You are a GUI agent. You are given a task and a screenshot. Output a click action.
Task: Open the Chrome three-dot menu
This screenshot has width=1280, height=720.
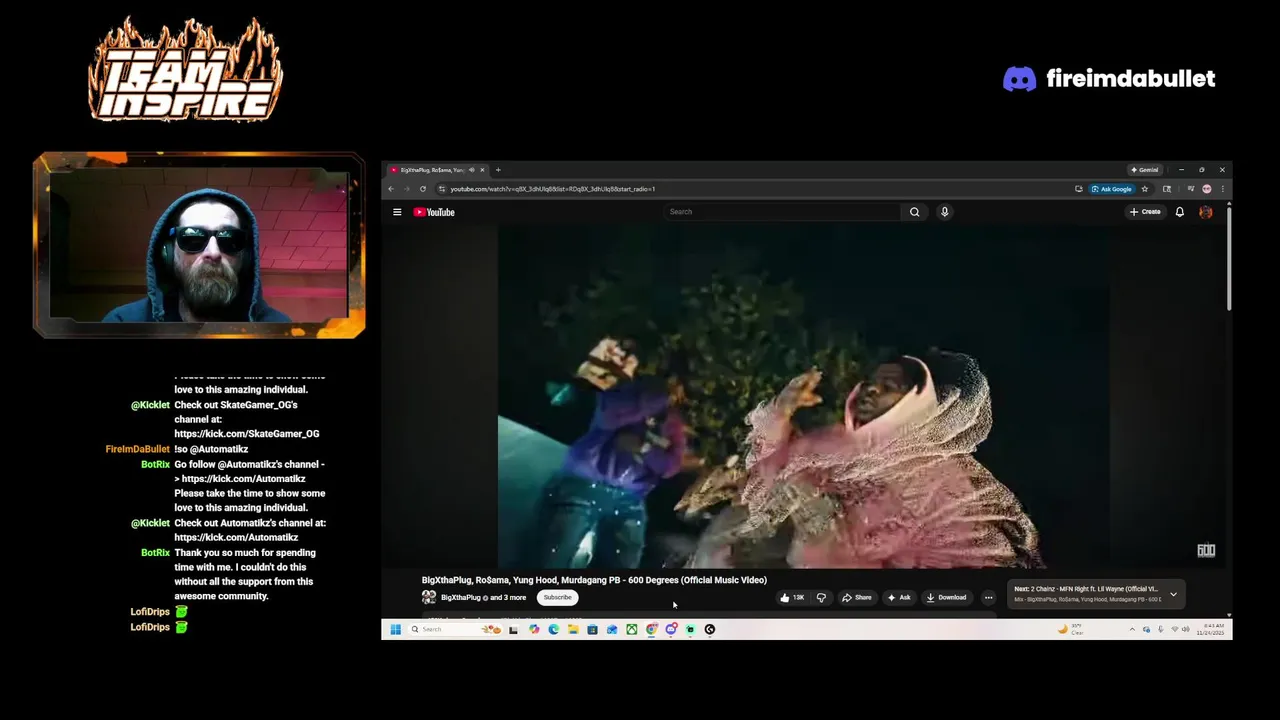coord(1222,189)
